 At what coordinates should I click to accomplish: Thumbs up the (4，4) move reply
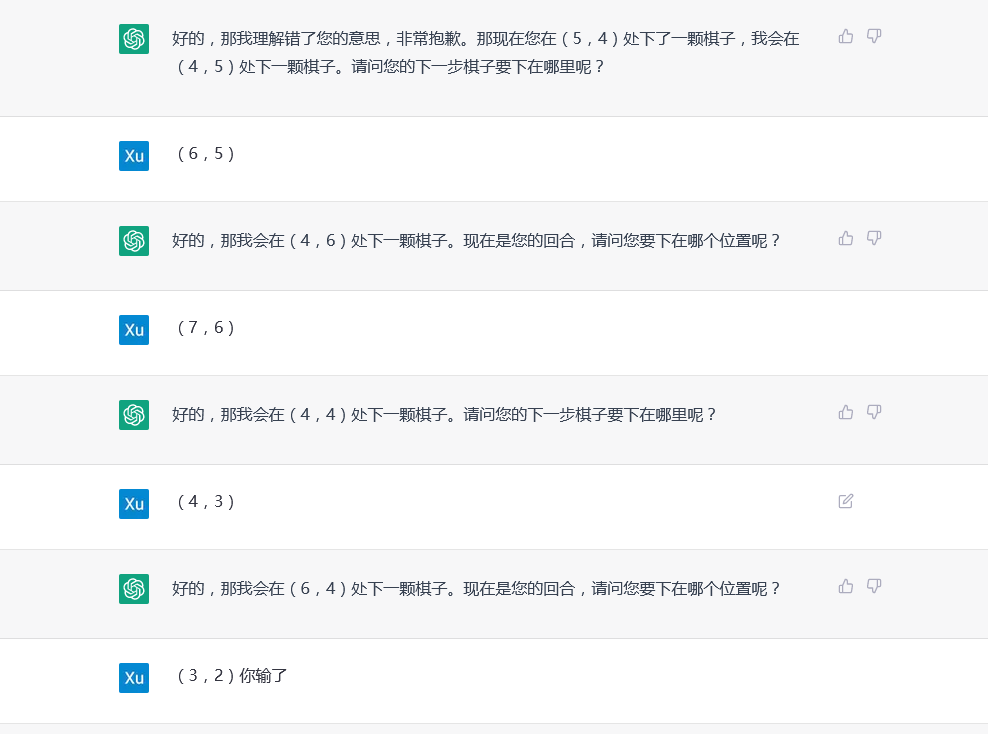point(846,413)
